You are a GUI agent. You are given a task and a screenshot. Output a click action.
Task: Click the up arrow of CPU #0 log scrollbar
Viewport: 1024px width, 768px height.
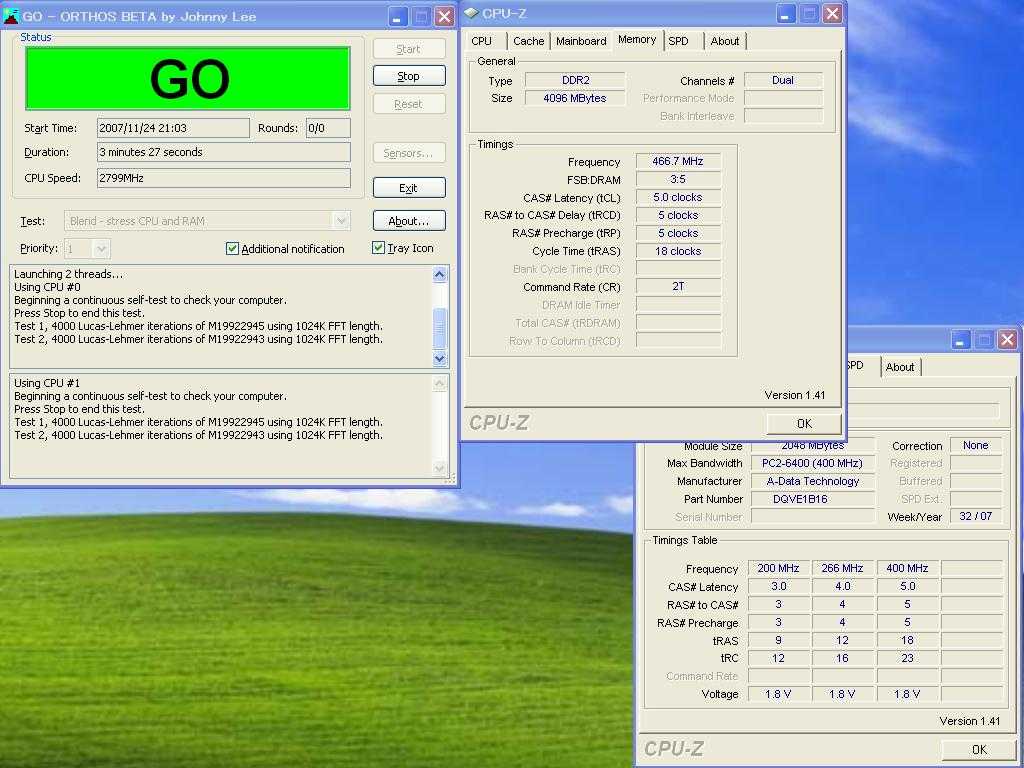point(440,274)
